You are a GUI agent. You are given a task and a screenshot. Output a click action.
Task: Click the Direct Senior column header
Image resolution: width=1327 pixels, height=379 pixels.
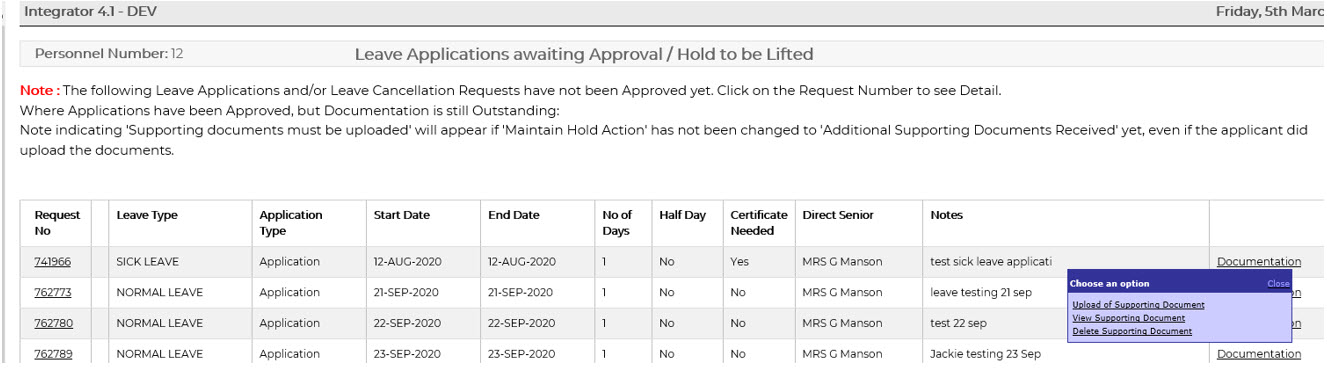click(x=838, y=215)
